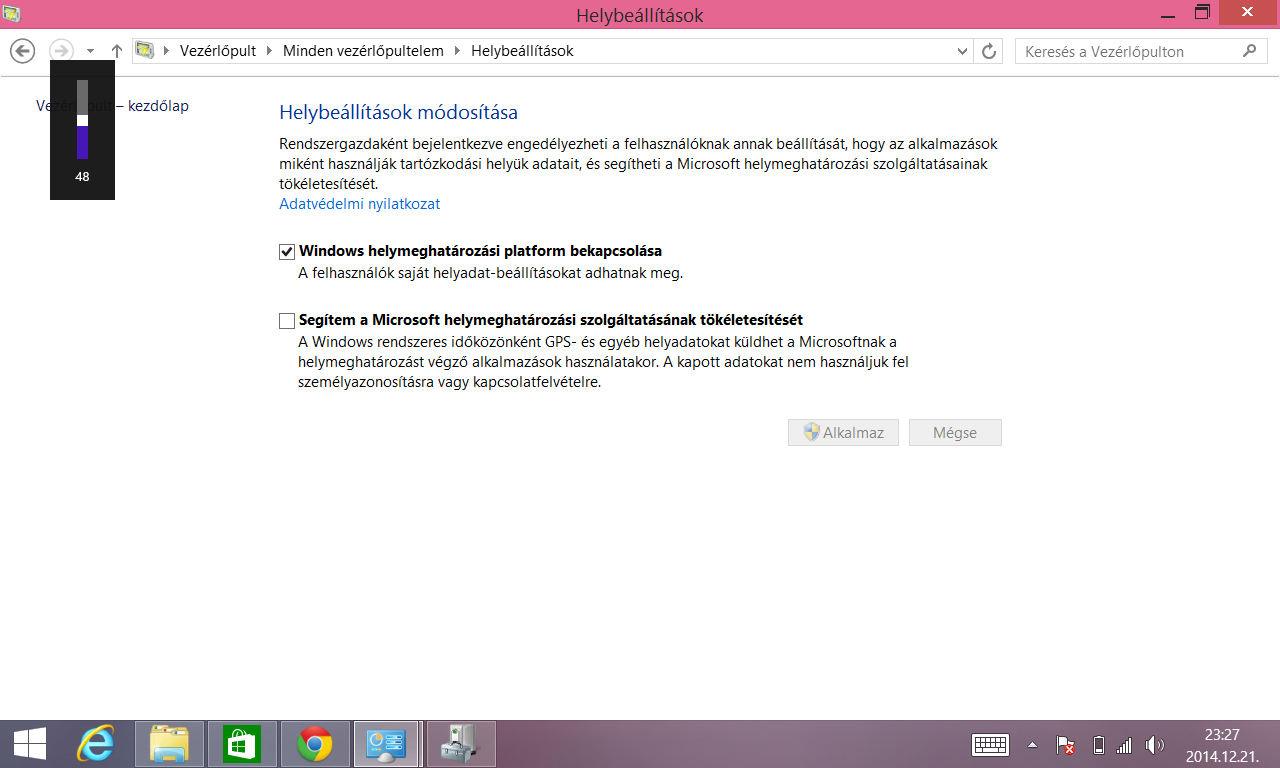Image resolution: width=1280 pixels, height=768 pixels.
Task: Open the touch keyboard icon
Action: 990,745
